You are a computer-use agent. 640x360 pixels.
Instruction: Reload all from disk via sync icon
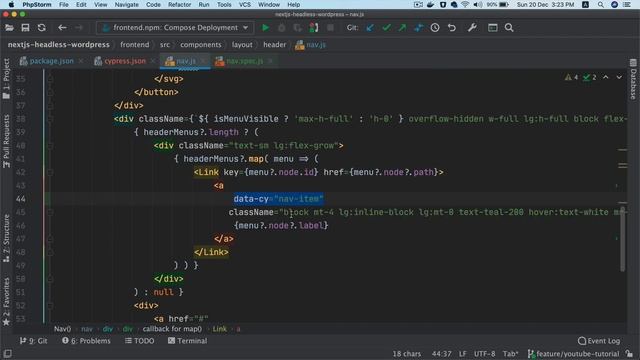click(42, 28)
